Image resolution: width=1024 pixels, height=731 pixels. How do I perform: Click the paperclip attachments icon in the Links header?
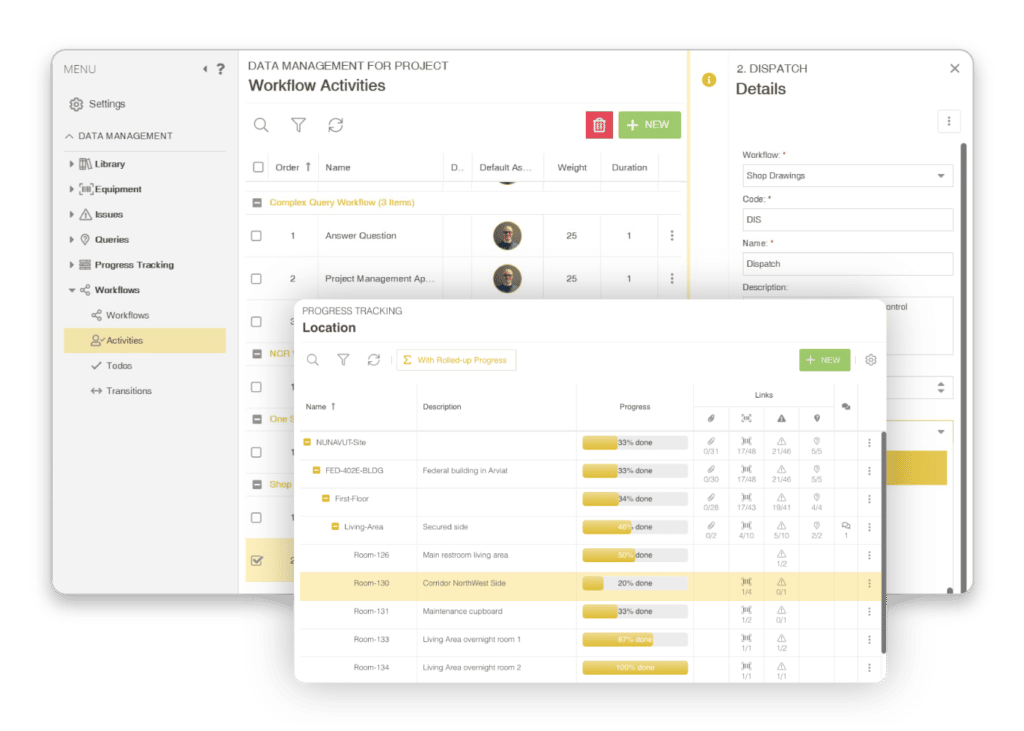[x=711, y=418]
